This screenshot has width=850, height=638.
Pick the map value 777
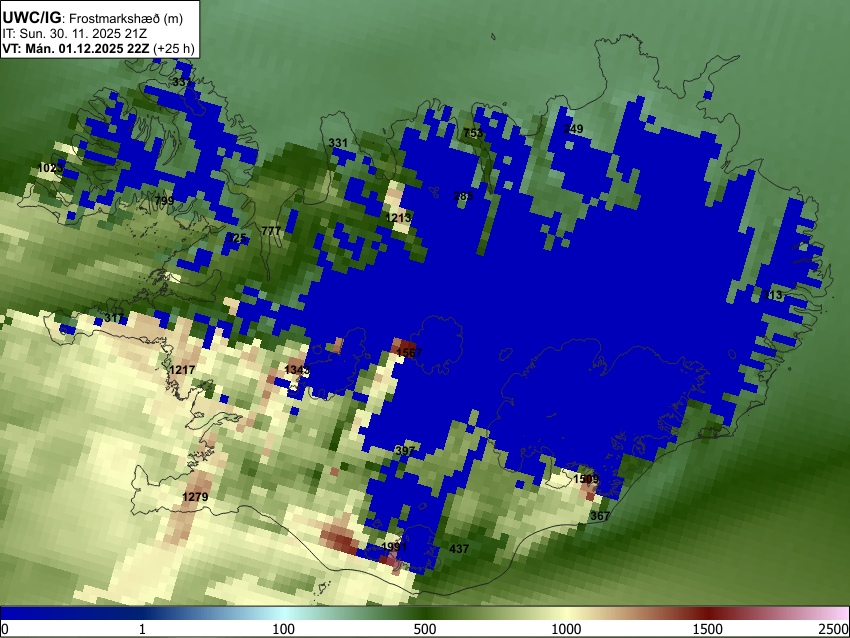271,231
